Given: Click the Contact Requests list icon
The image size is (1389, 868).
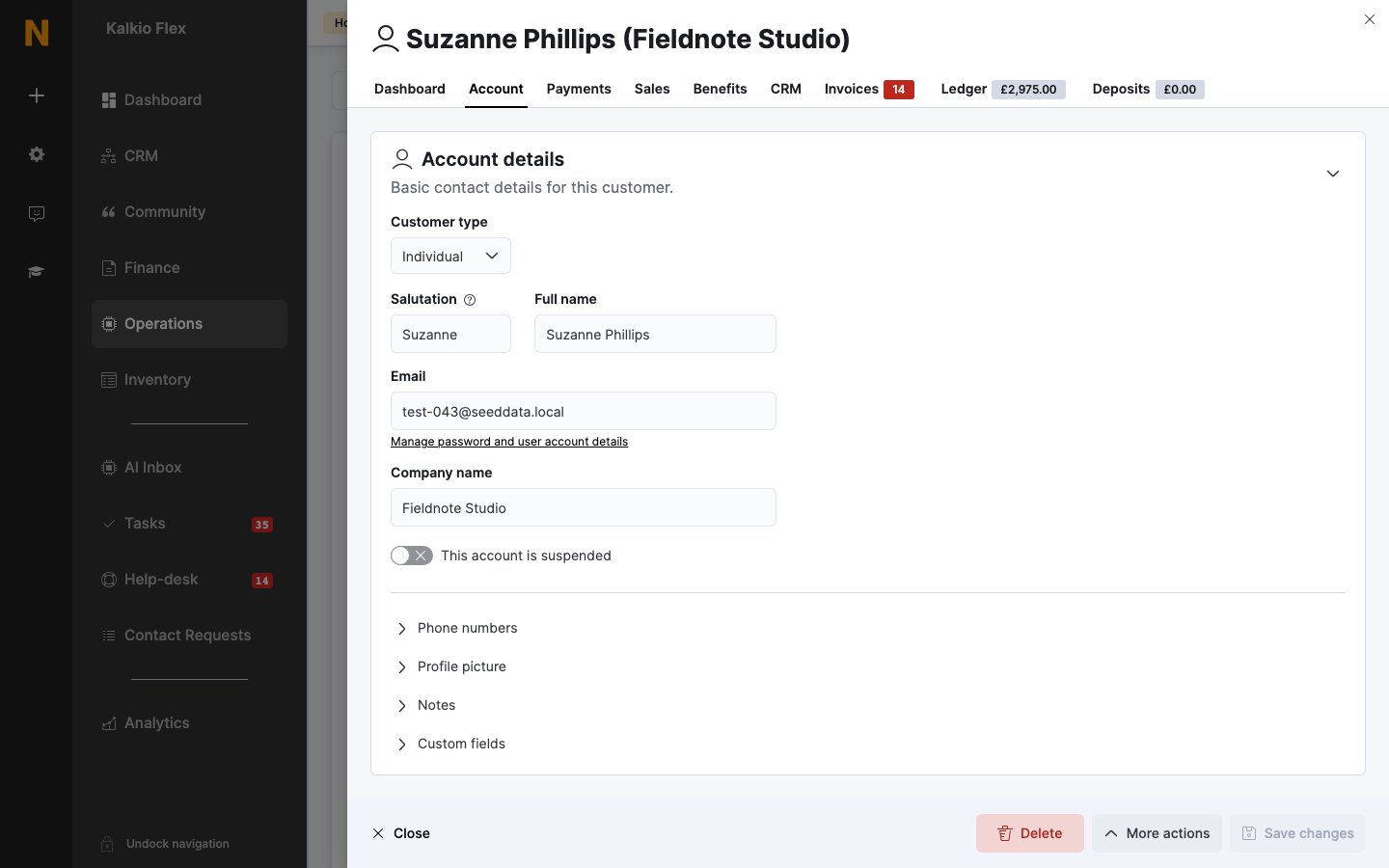Looking at the screenshot, I should coord(109,636).
